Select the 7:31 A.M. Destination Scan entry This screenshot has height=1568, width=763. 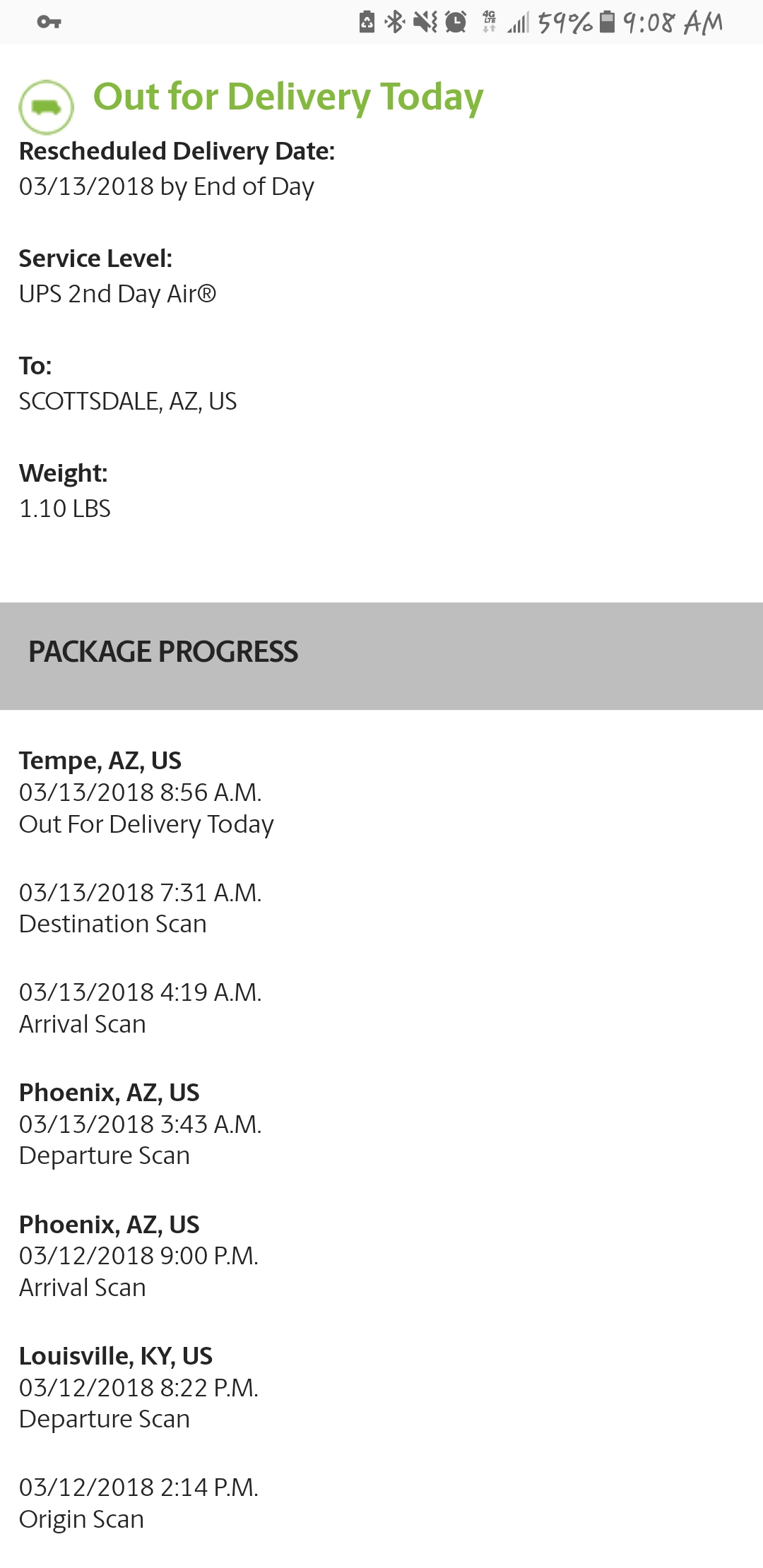(x=140, y=908)
